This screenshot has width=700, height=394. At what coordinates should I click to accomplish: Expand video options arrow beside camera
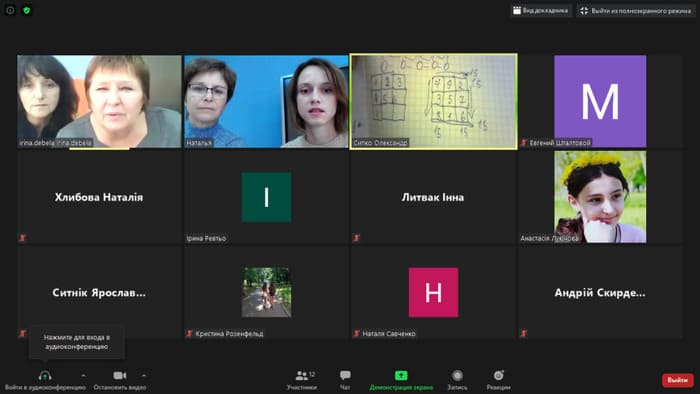144,376
